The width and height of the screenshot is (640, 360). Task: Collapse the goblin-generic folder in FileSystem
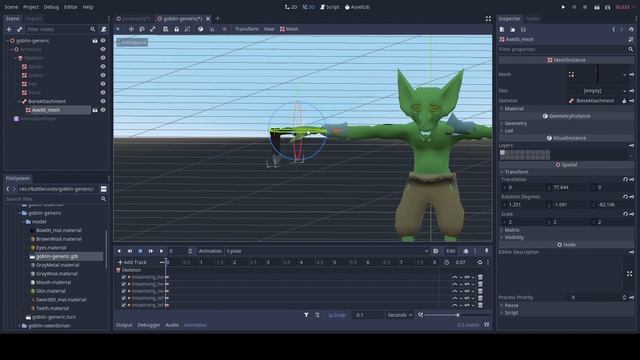pos(20,213)
